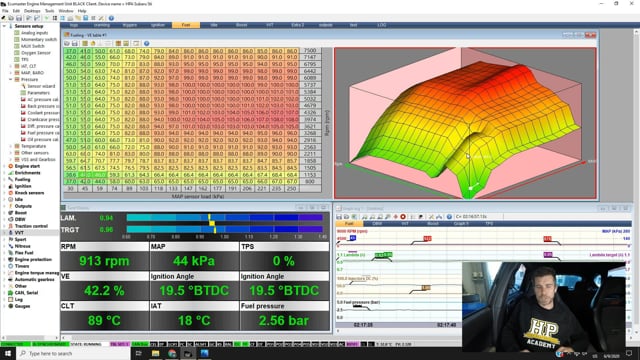This screenshot has height=360, width=640.
Task: Click the save icon in VE table toolbar
Action: (x=75, y=43)
